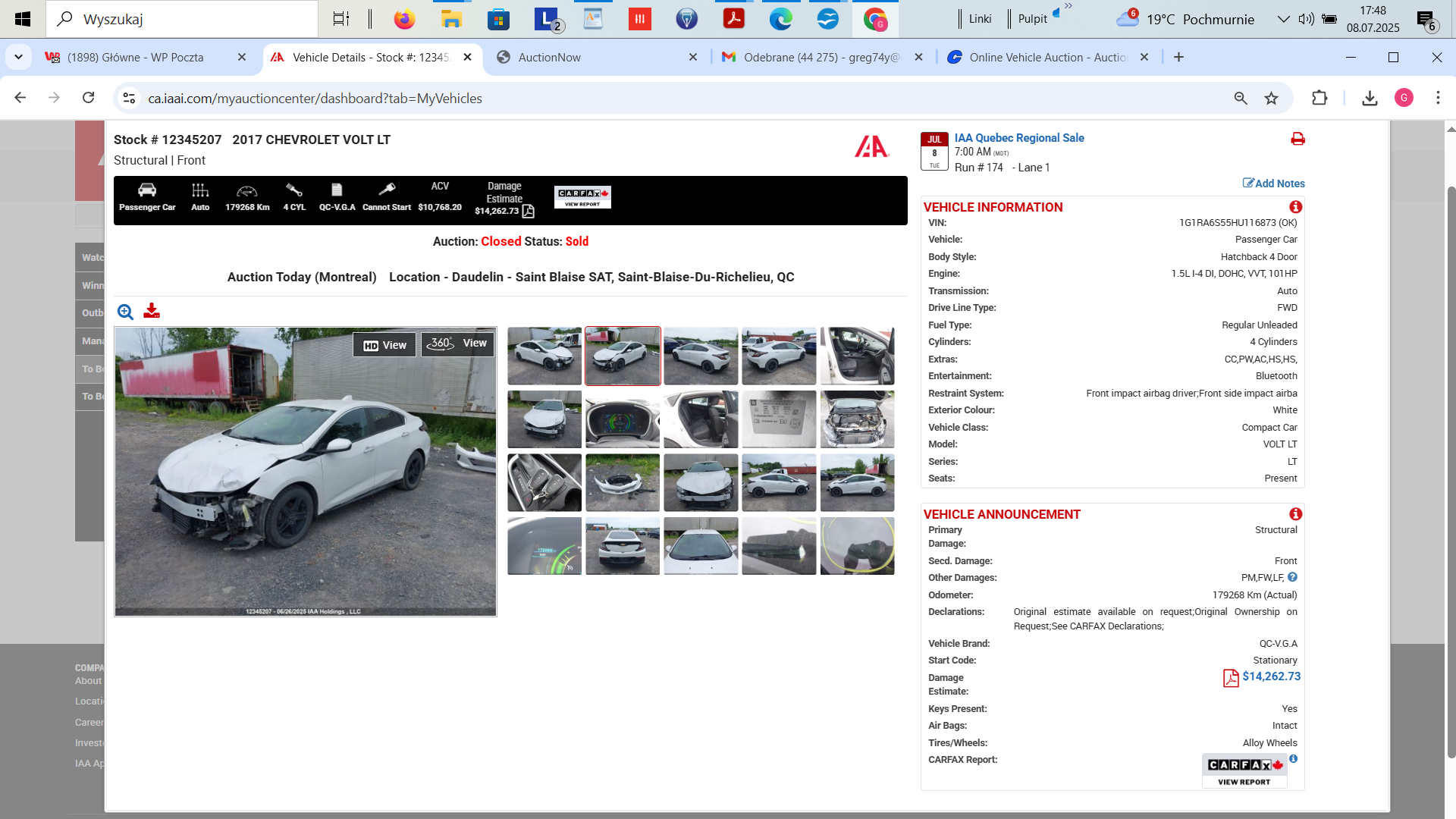Screen dimensions: 1456x819
Task: Click the red print icon
Action: [1298, 139]
